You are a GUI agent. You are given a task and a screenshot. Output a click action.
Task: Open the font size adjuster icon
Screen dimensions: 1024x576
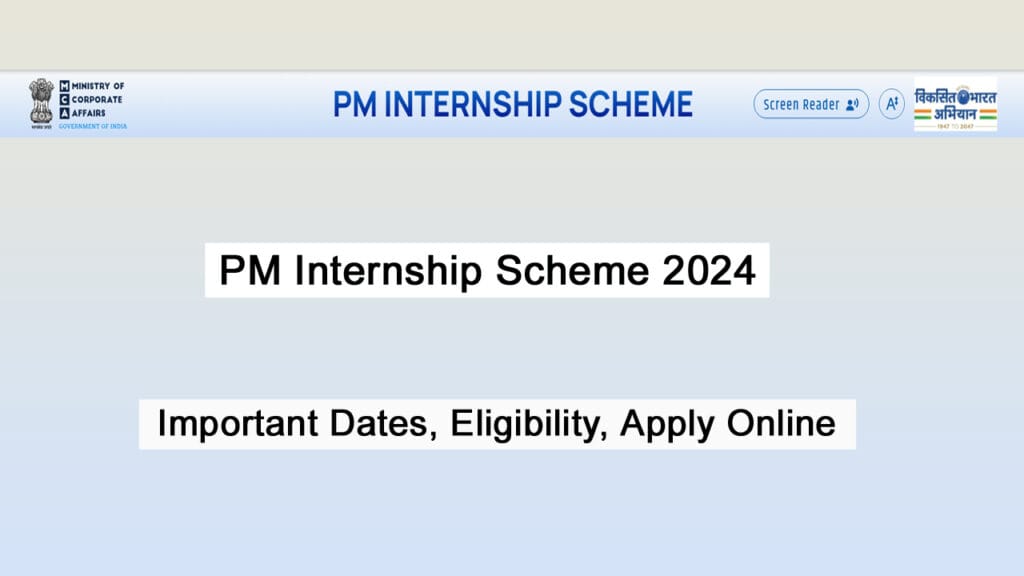[x=891, y=104]
